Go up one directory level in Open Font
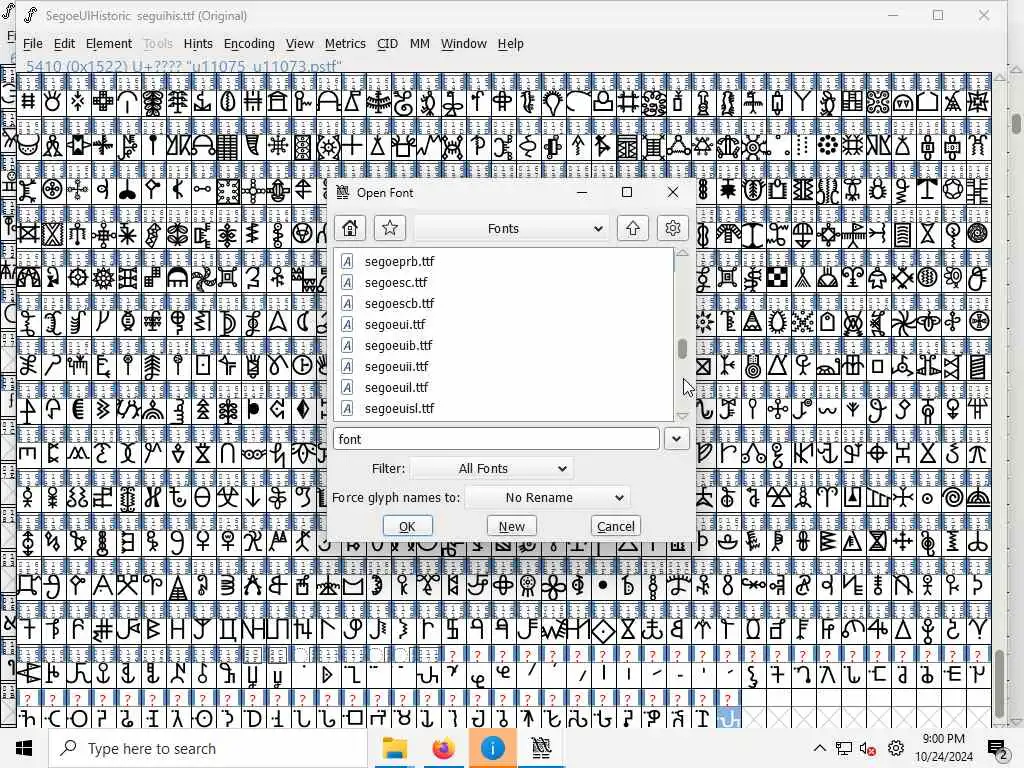 point(632,228)
